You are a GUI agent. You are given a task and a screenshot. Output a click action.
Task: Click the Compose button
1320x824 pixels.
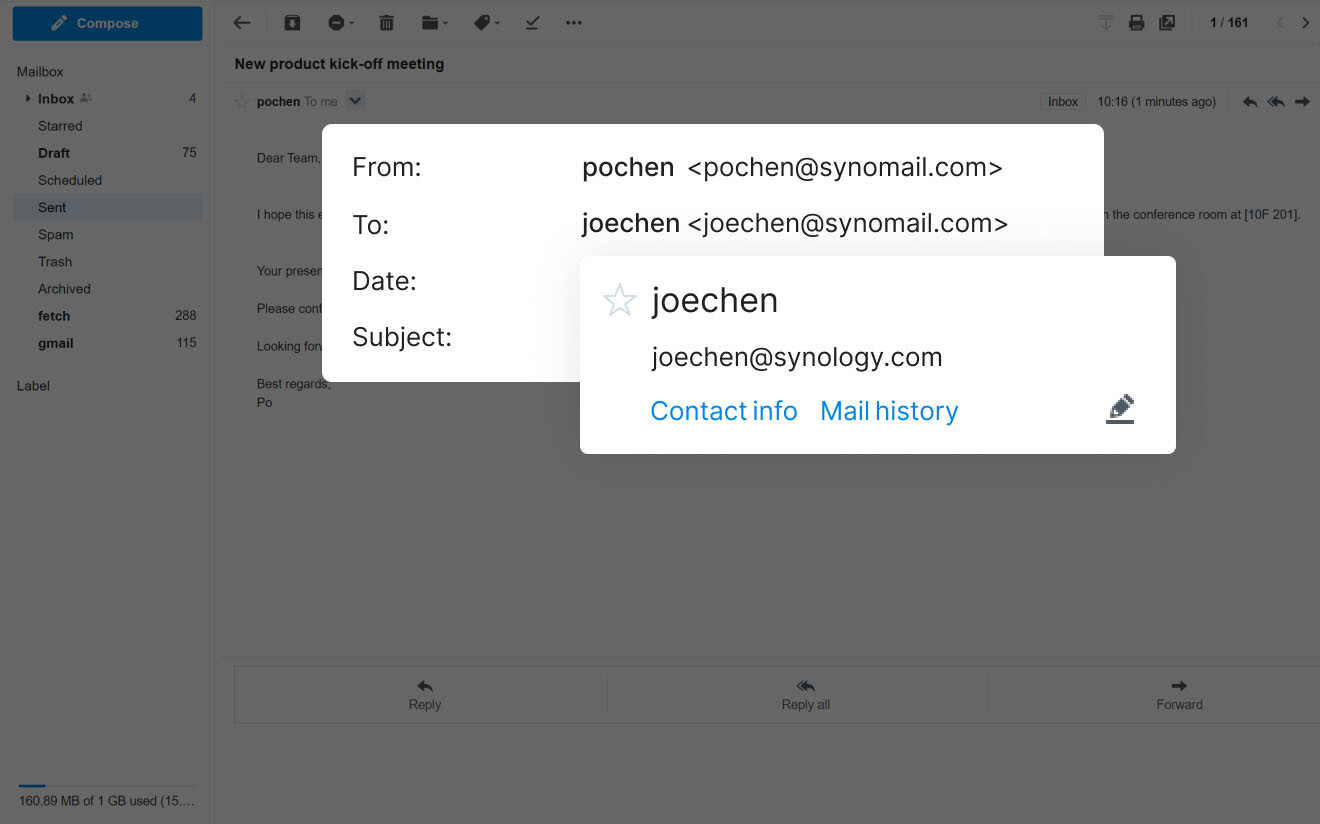[107, 23]
